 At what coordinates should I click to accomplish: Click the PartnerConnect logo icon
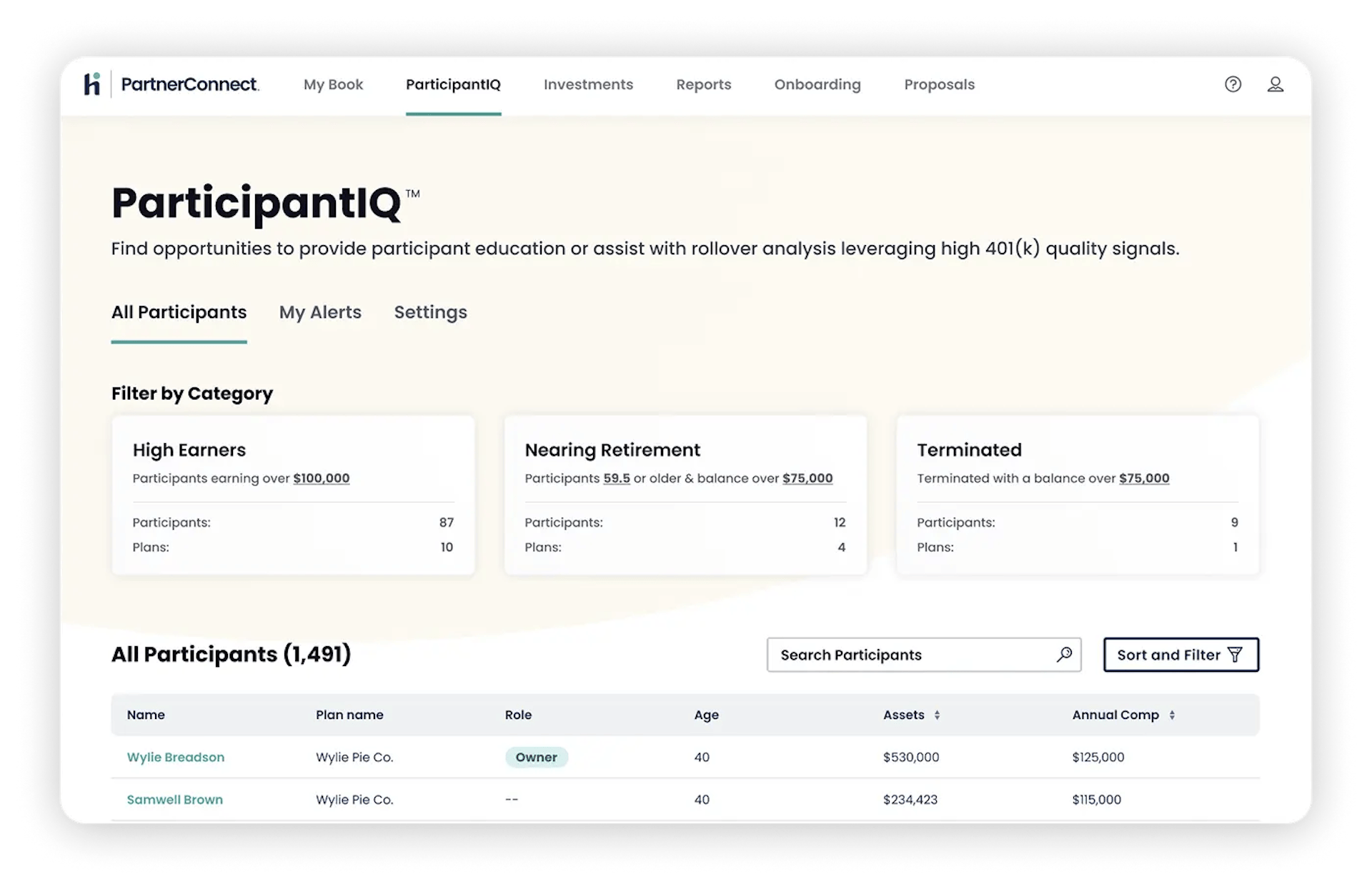(x=92, y=84)
